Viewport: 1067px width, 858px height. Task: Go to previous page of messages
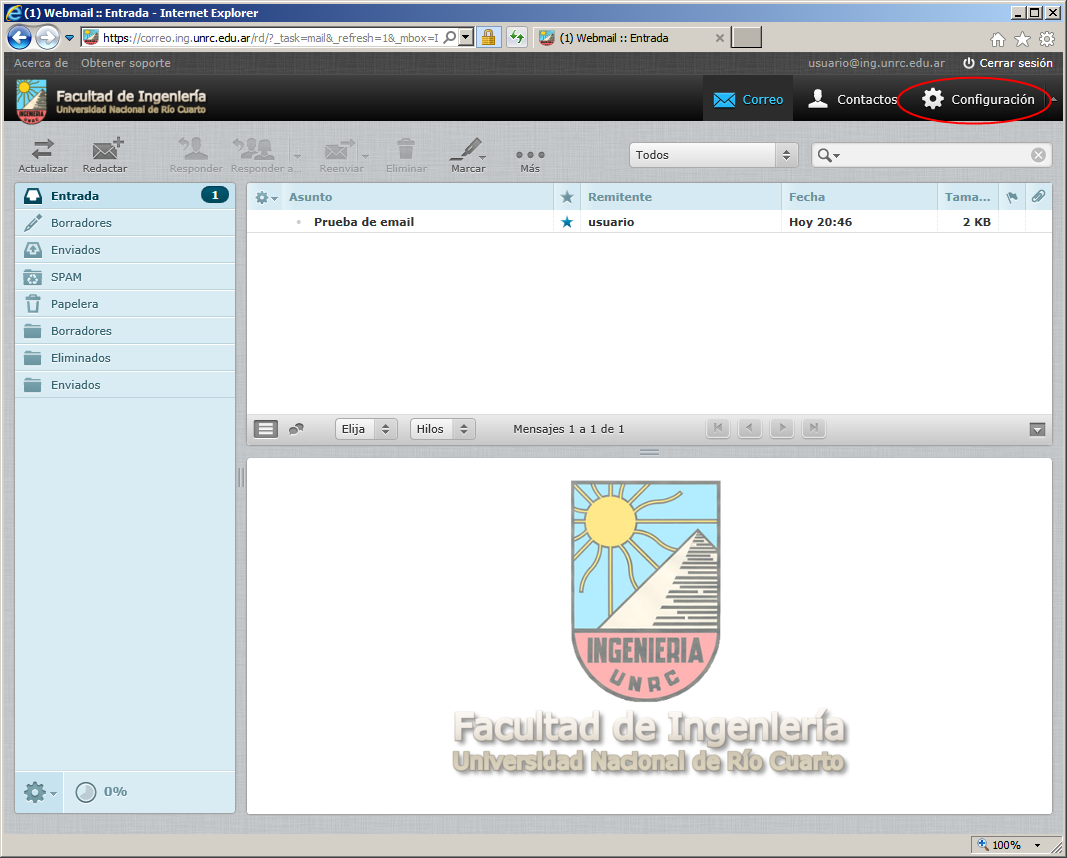[x=750, y=428]
